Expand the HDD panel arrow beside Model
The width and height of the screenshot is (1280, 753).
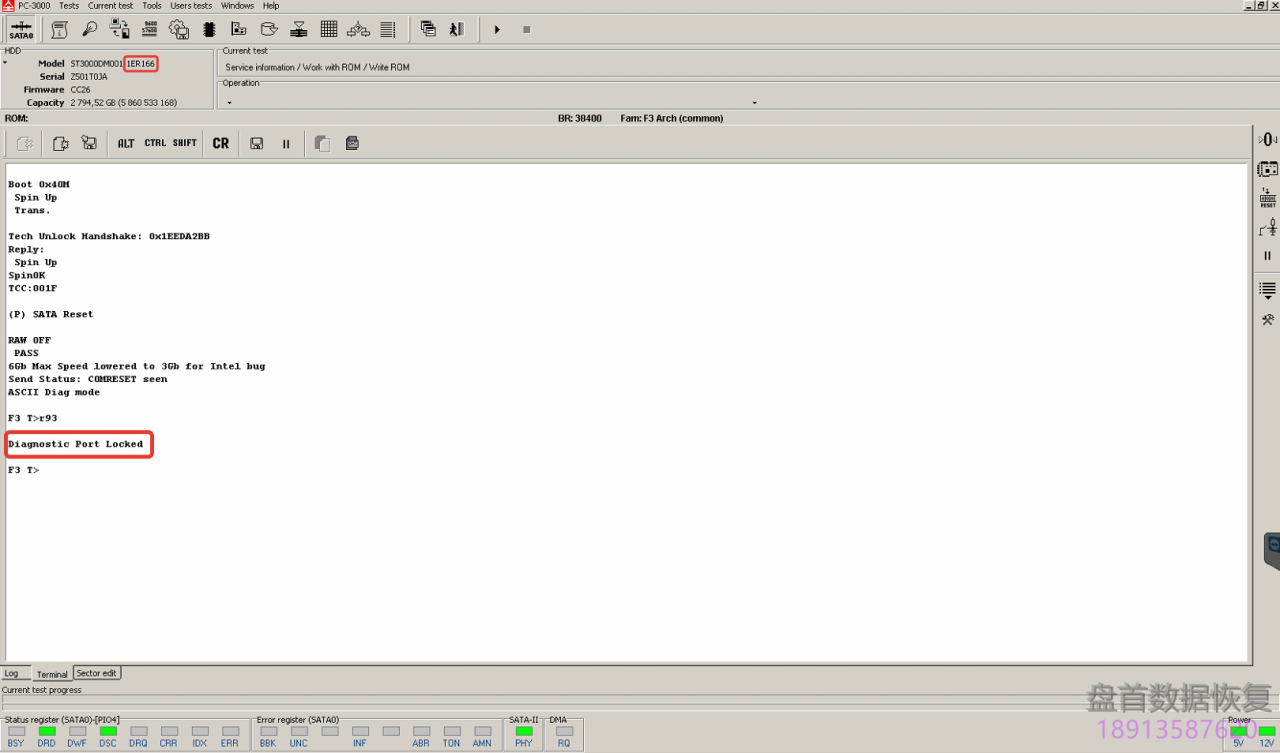[5, 63]
